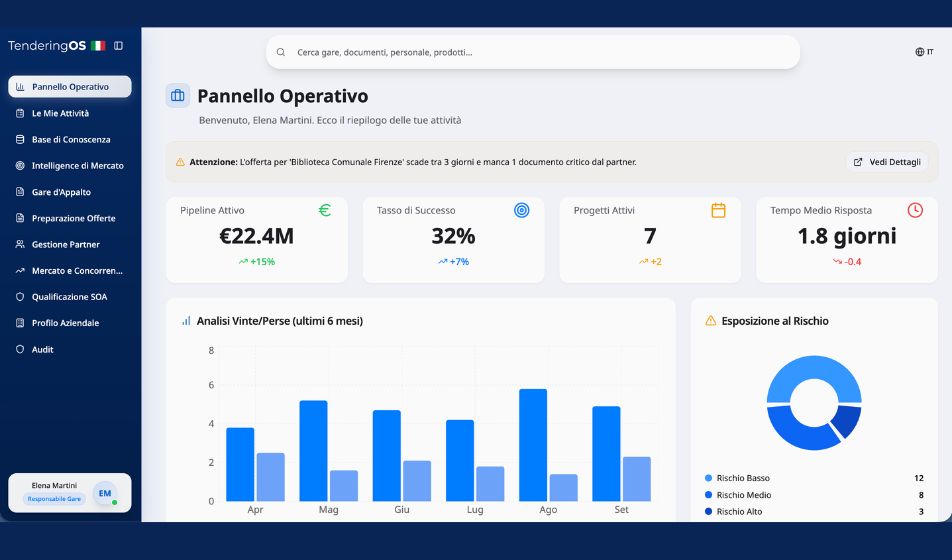952x560 pixels.
Task: Open Qualificazione SOA page
Action: coord(69,297)
